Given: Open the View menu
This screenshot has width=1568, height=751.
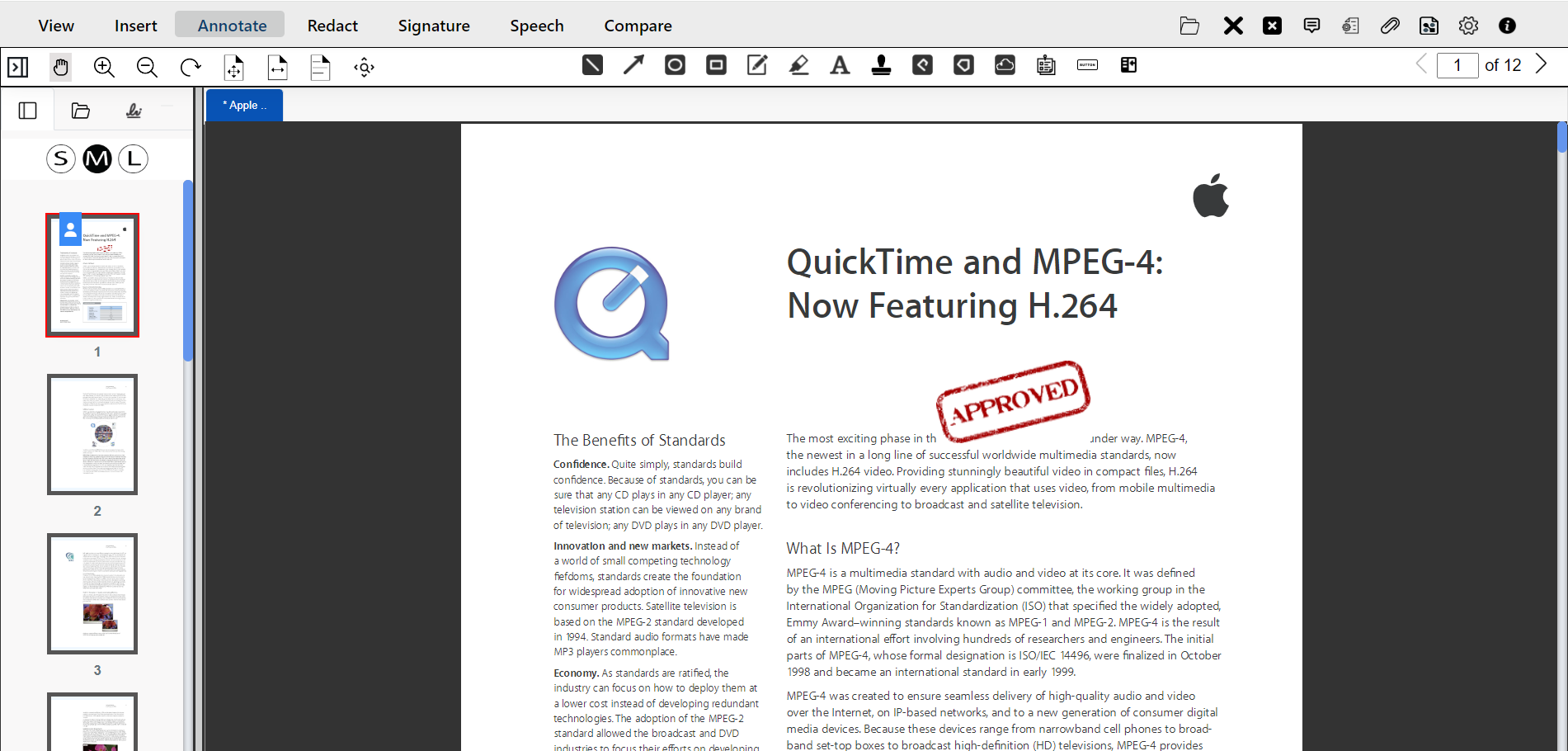Looking at the screenshot, I should 56,26.
